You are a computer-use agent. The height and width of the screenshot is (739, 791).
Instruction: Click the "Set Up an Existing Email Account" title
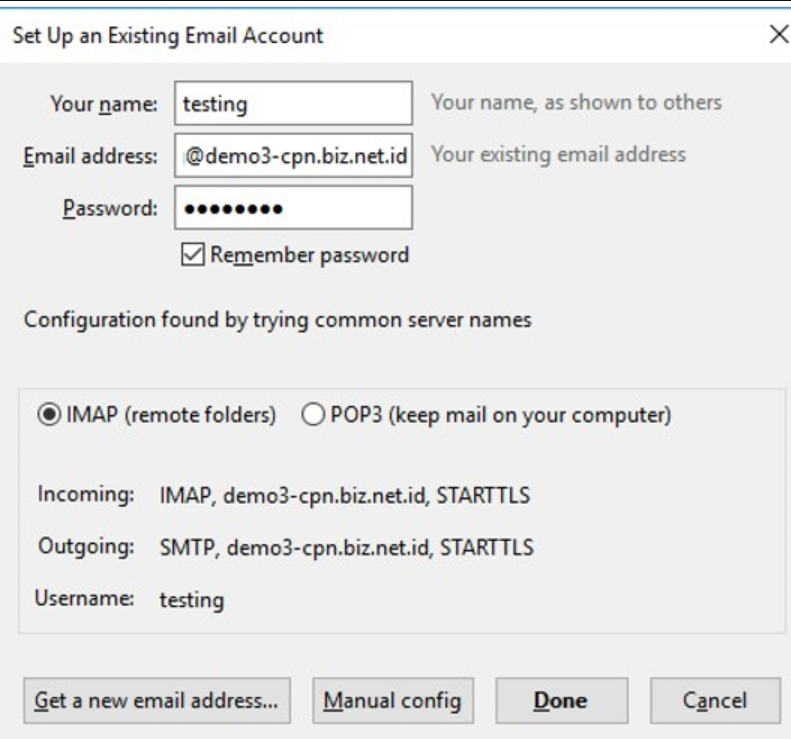pyautogui.click(x=167, y=37)
